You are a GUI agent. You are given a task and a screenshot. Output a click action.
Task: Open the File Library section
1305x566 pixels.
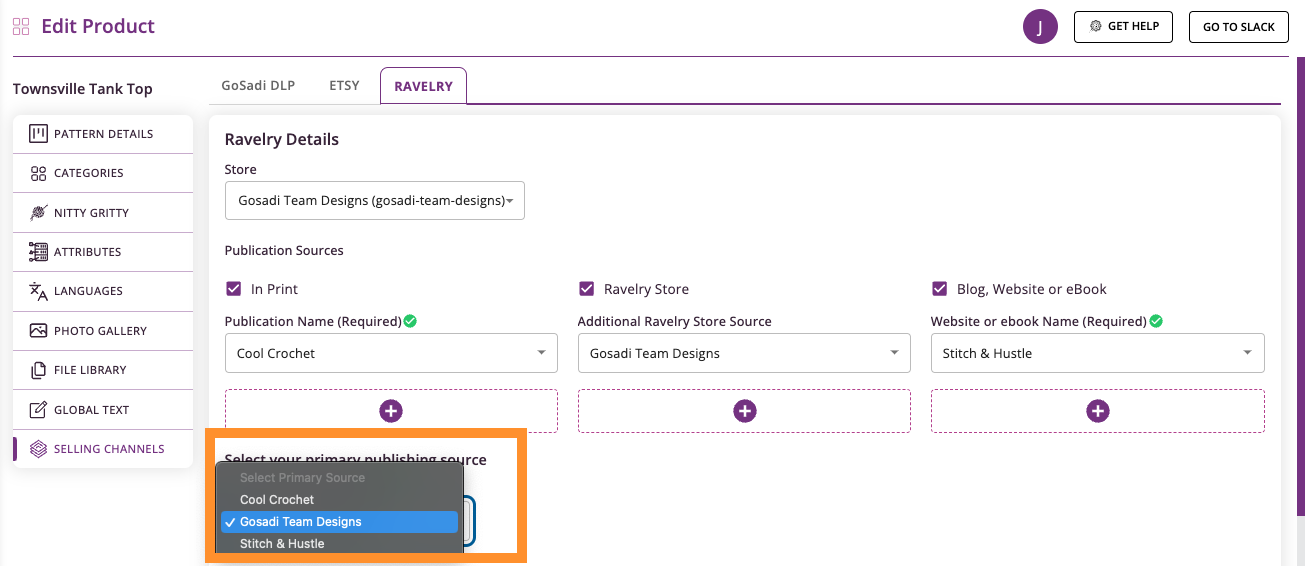pos(103,370)
